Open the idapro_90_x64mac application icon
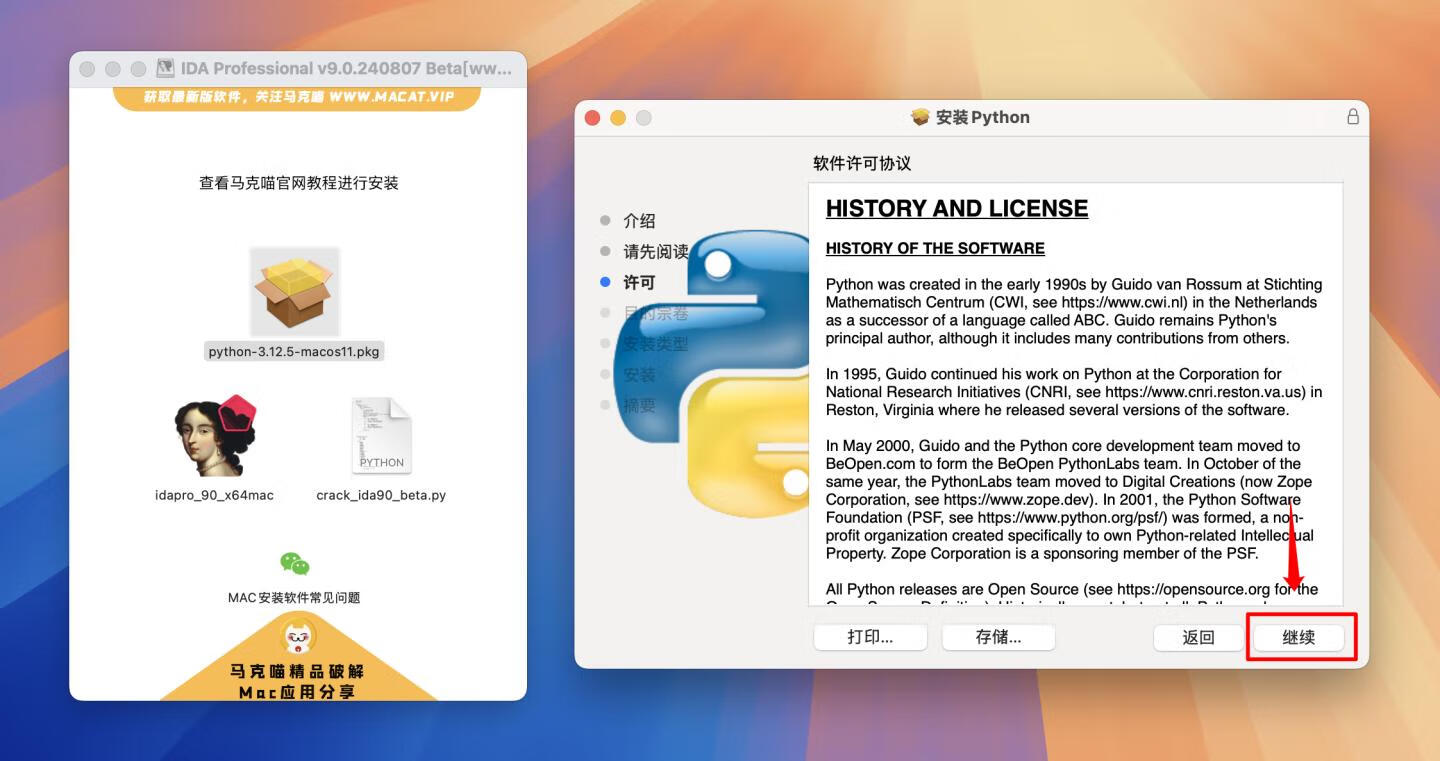The height and width of the screenshot is (761, 1440). tap(214, 435)
